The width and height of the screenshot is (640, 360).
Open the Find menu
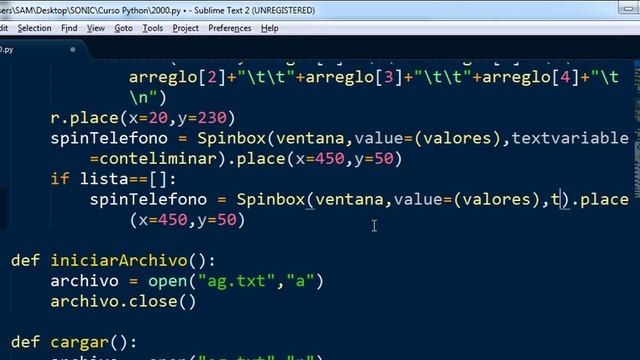pyautogui.click(x=69, y=28)
